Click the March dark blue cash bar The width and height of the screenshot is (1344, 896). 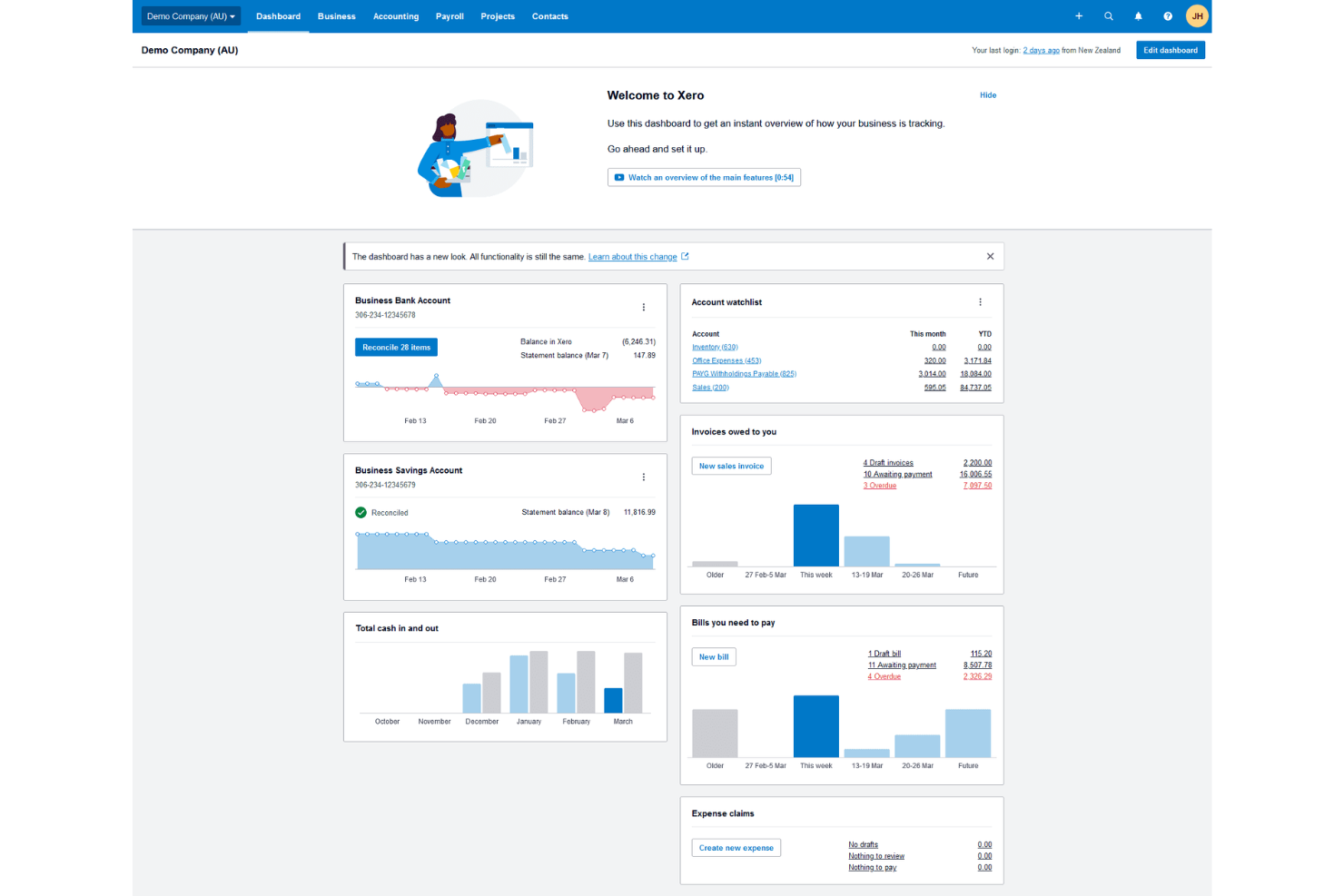click(x=613, y=701)
